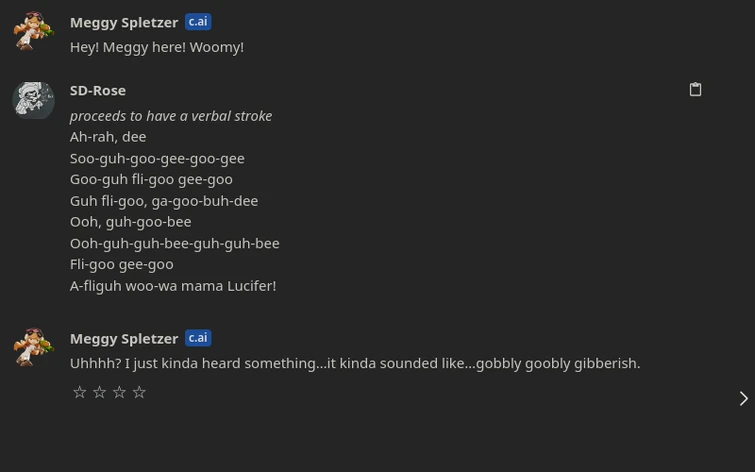Image resolution: width=755 pixels, height=472 pixels.
Task: Click the "A-fliguh woo-wa mama Lucifer!" line
Action: pos(173,285)
